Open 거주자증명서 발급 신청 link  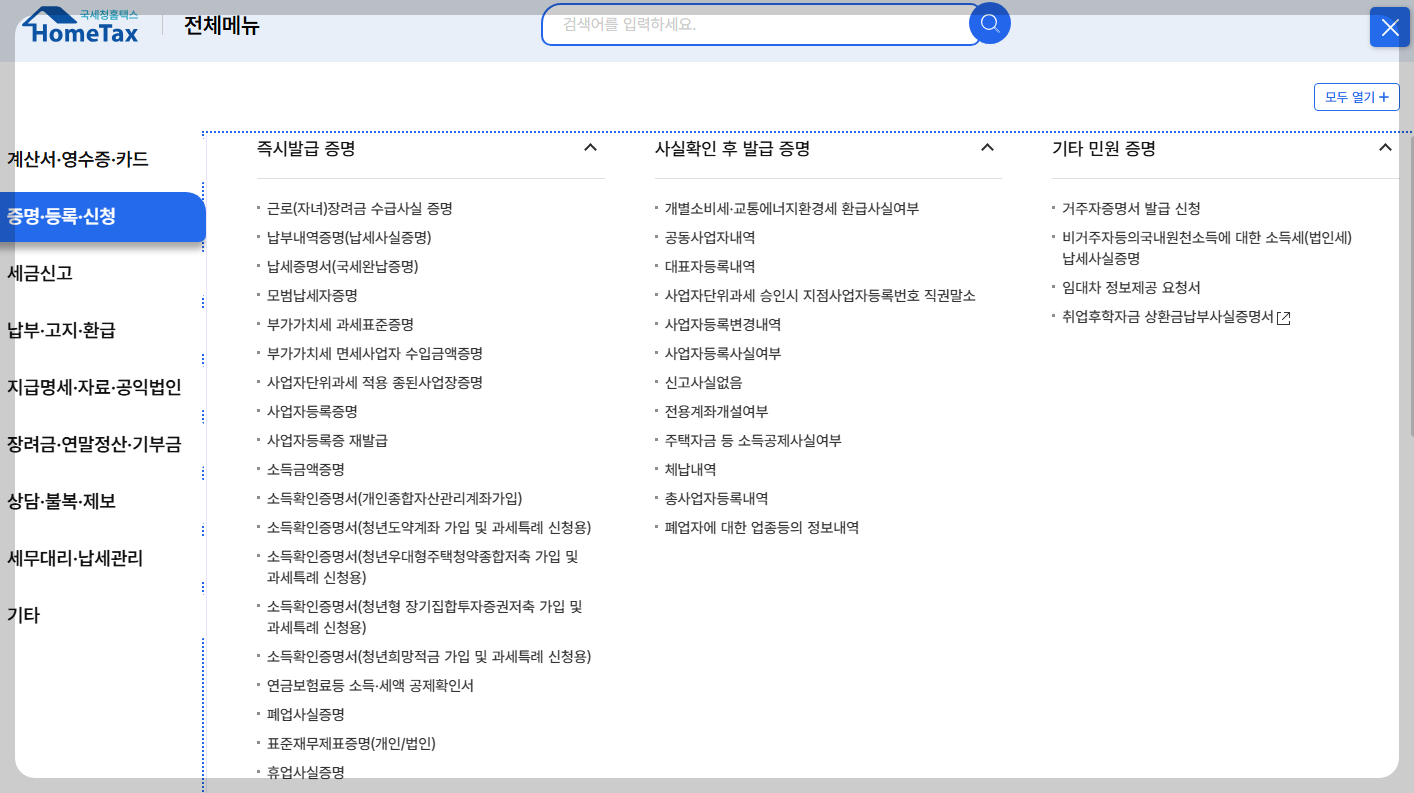[1131, 209]
